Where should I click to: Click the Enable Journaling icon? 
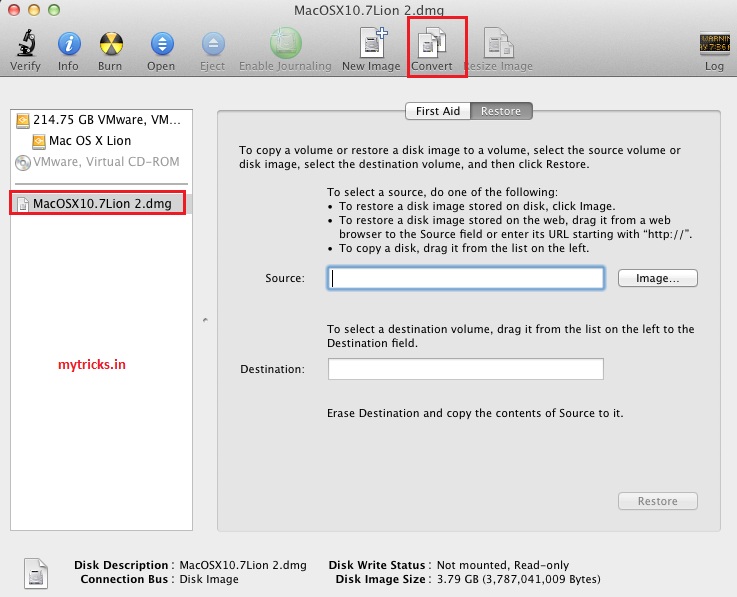coord(285,43)
